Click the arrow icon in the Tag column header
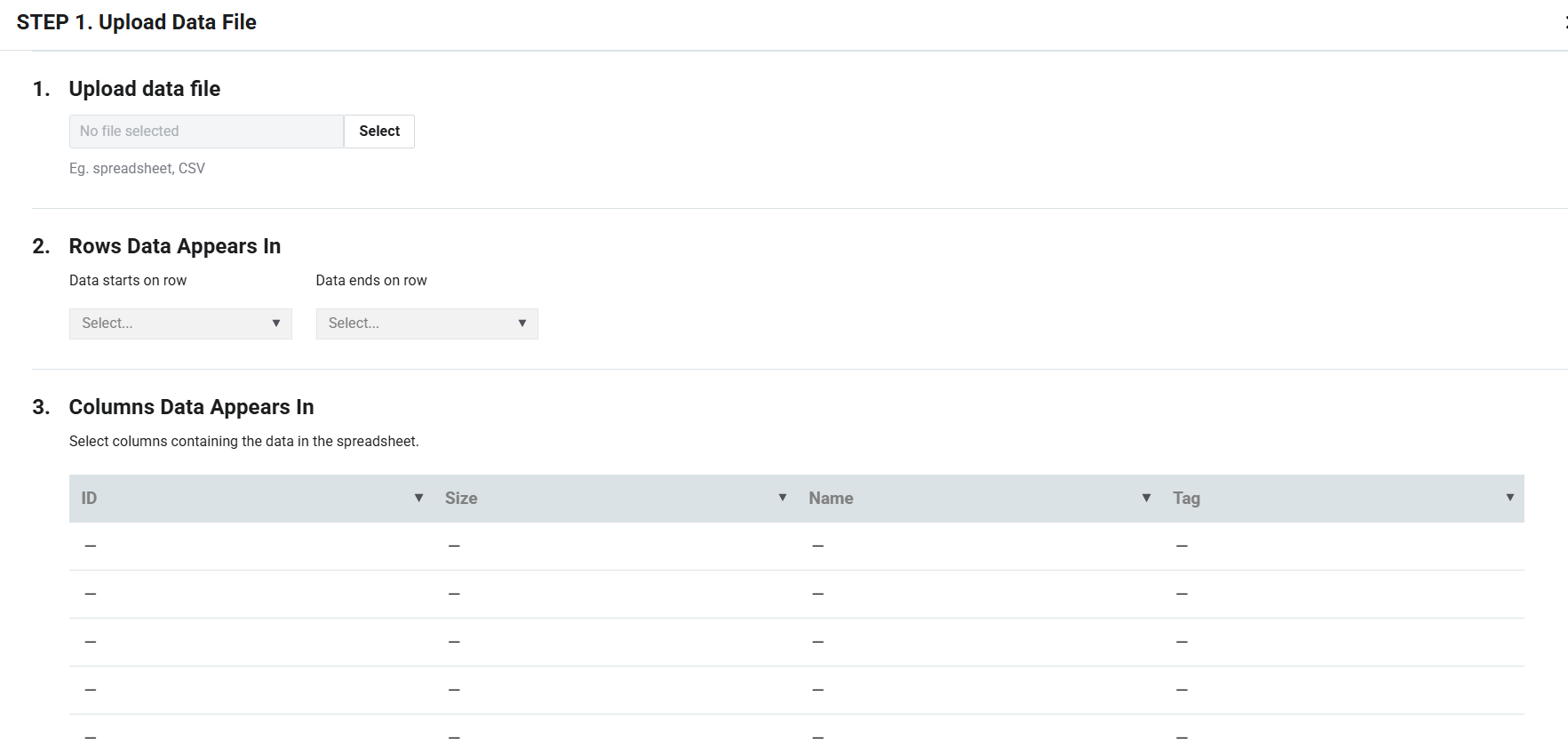 click(x=1509, y=498)
